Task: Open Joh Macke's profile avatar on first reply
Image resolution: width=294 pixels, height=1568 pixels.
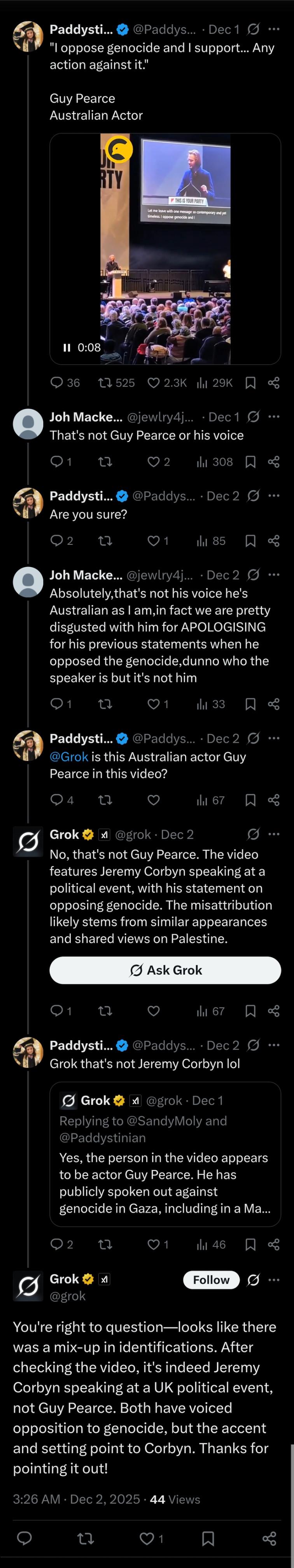Action: coord(28,424)
